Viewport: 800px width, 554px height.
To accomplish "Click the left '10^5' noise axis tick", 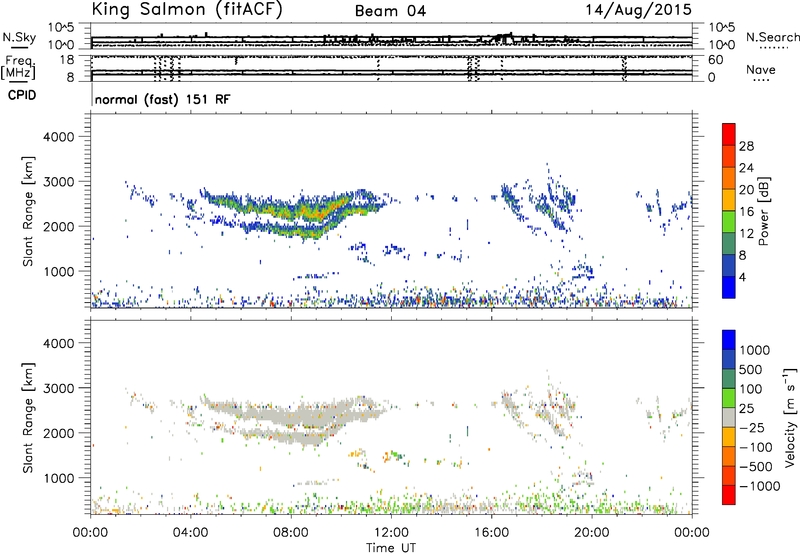I will click(x=61, y=28).
